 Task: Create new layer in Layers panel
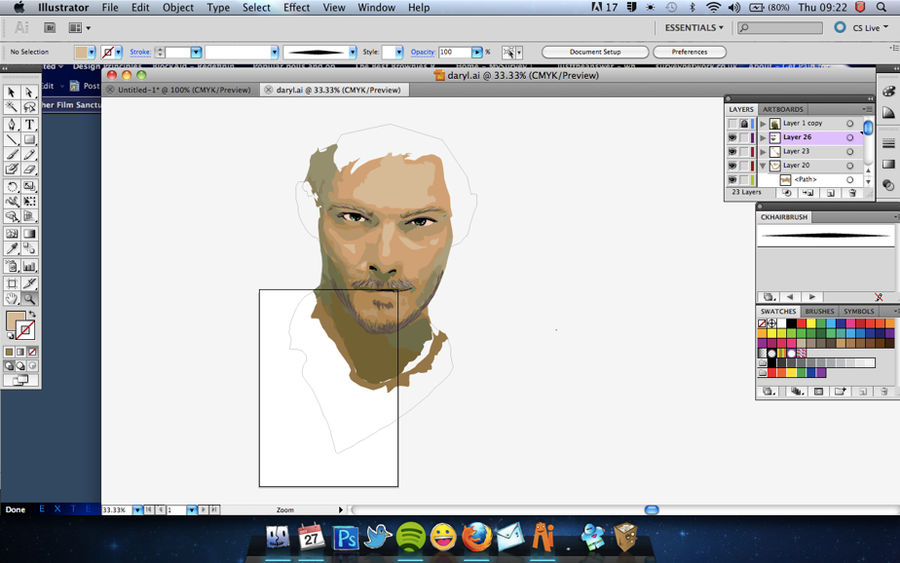point(830,193)
